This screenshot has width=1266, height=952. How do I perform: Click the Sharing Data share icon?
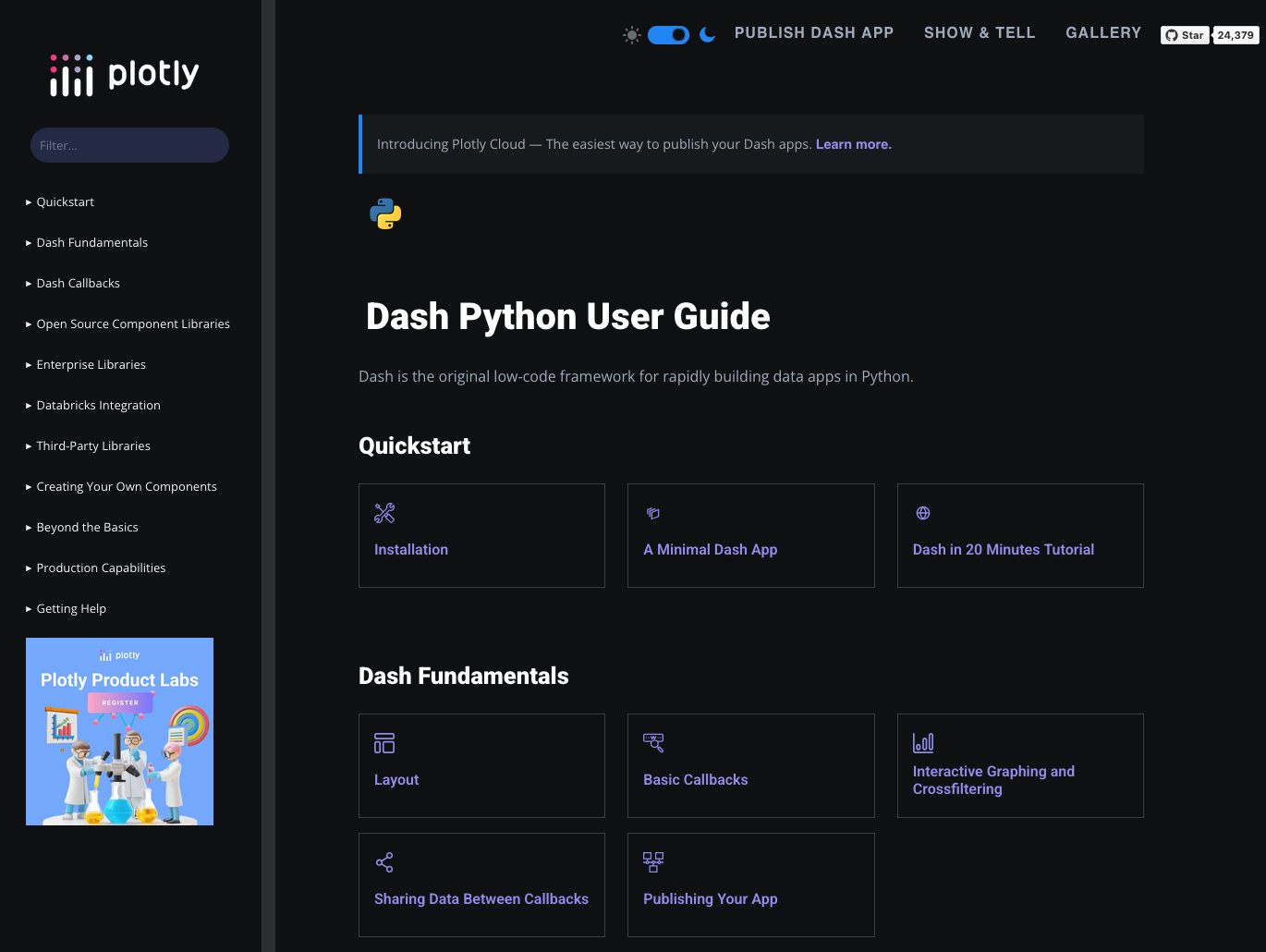point(384,862)
